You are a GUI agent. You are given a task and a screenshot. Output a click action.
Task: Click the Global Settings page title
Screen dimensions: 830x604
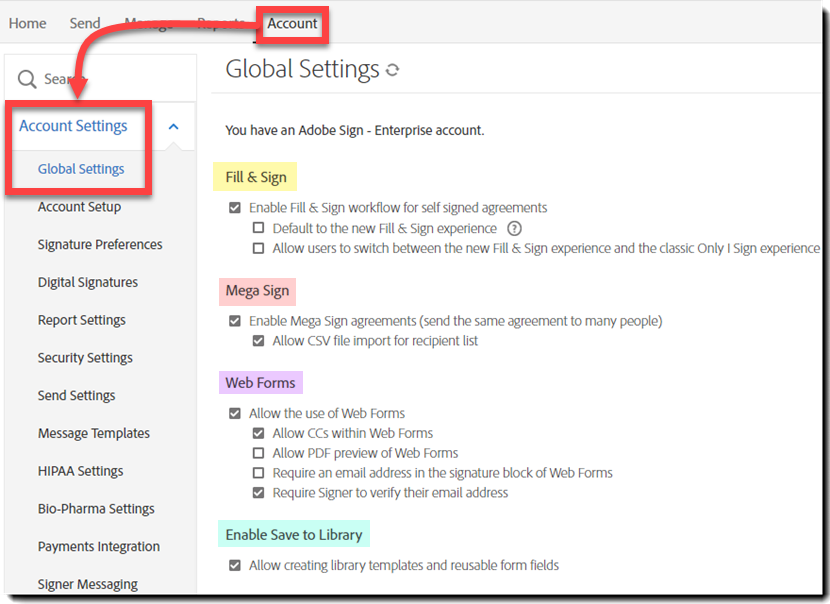click(x=302, y=69)
